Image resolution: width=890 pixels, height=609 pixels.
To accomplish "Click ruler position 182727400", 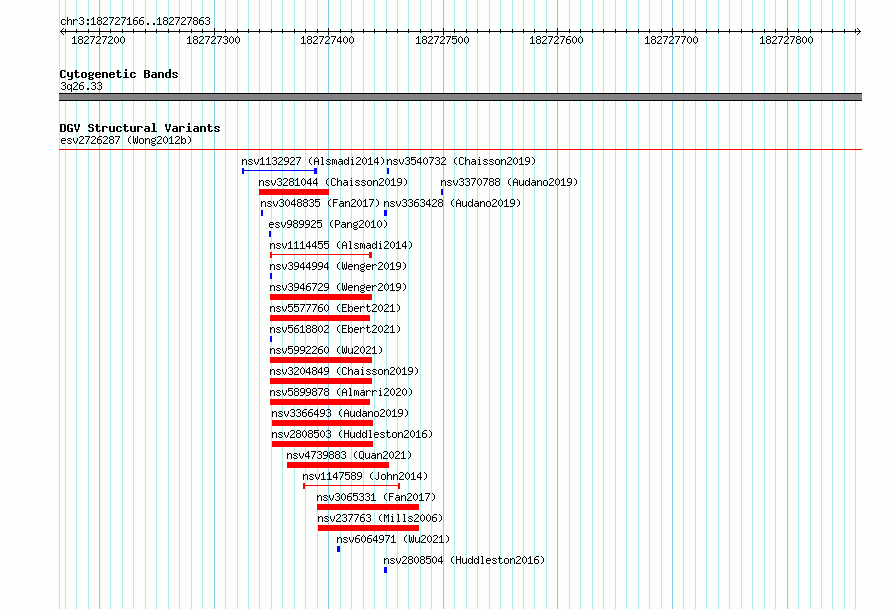I will click(x=328, y=40).
